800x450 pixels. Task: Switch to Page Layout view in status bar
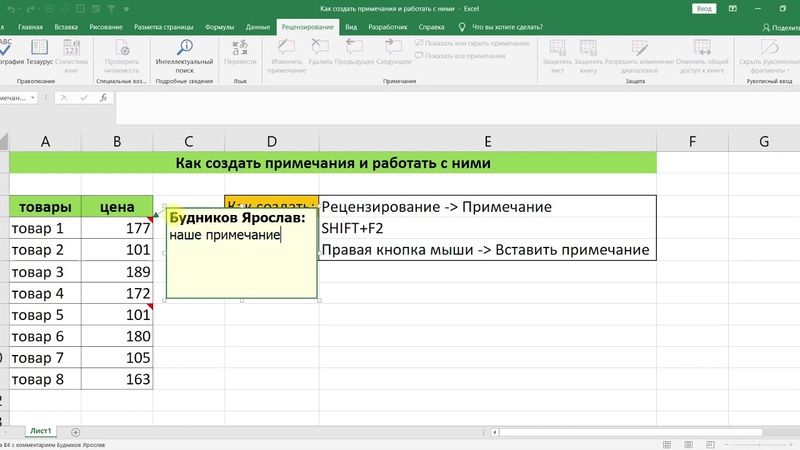688,444
